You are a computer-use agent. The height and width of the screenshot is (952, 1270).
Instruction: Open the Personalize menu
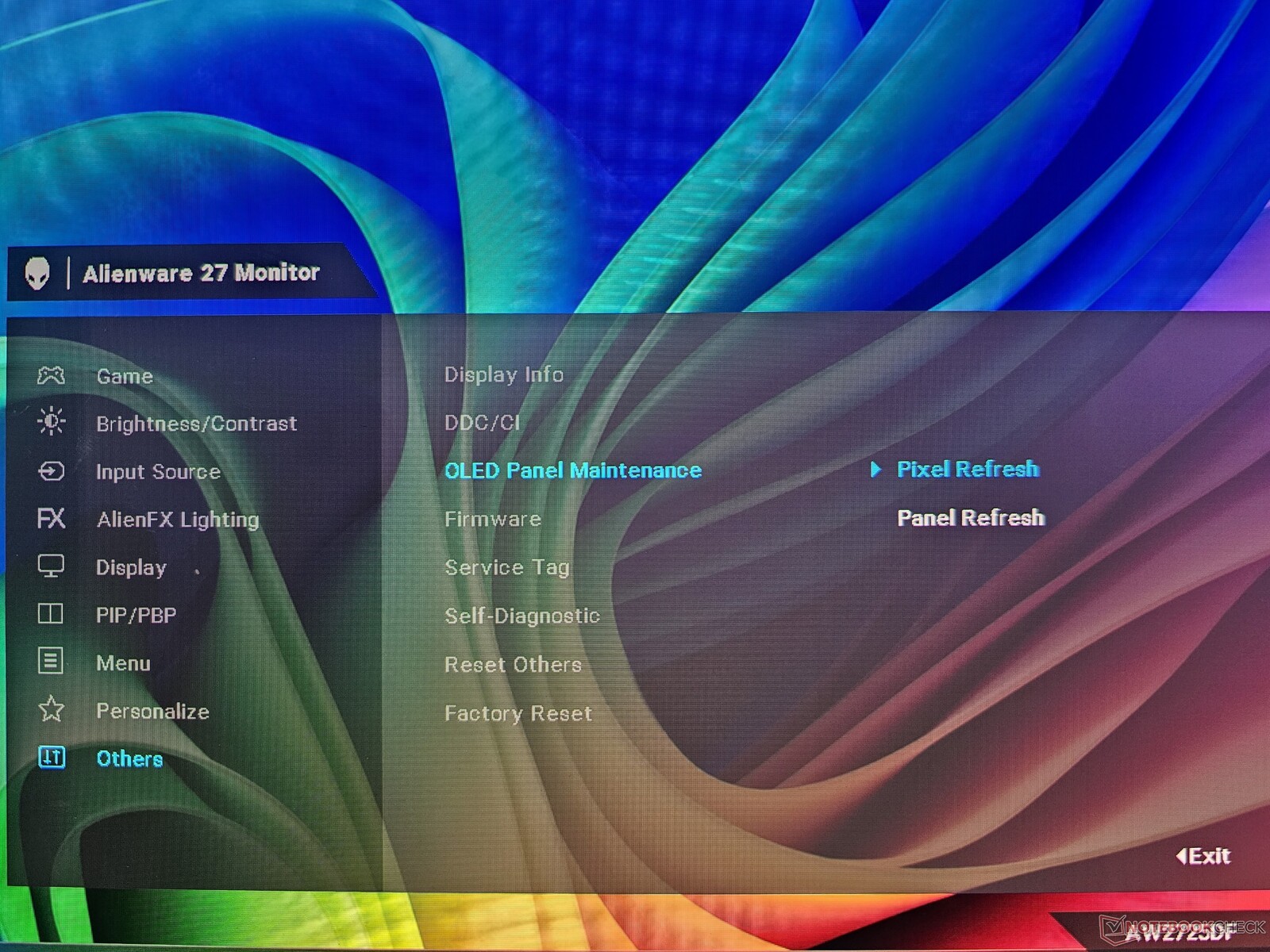point(152,712)
